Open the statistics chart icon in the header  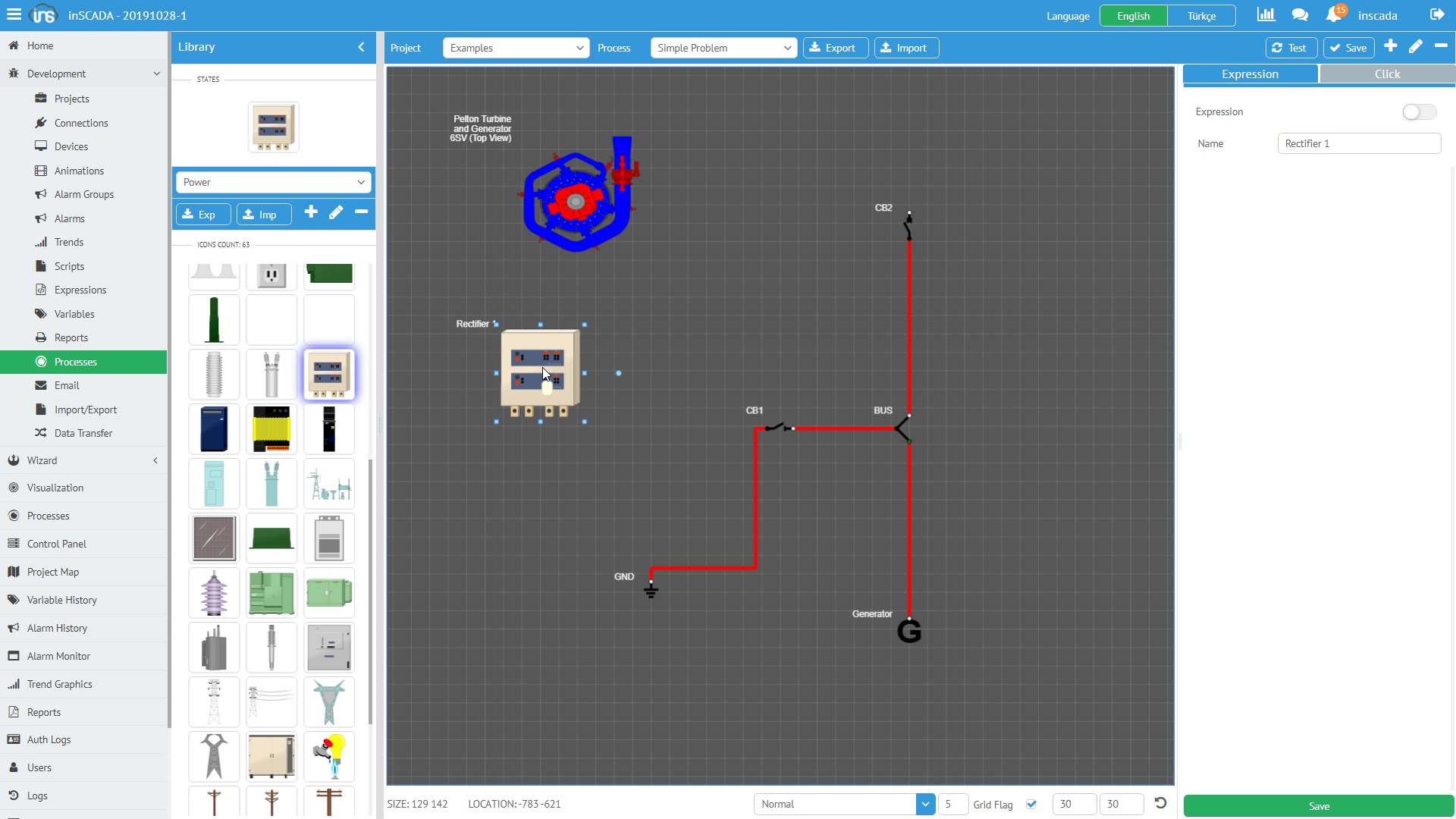click(1266, 14)
